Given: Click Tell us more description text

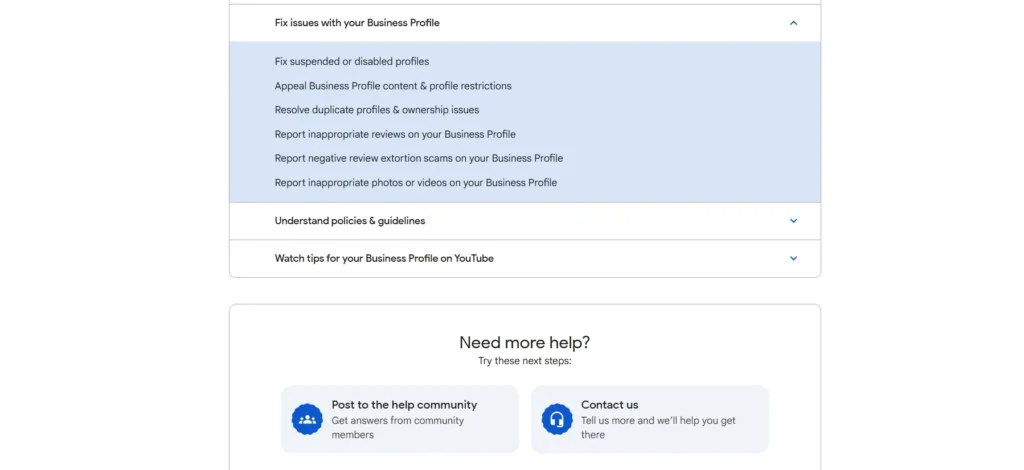Looking at the screenshot, I should 657,427.
